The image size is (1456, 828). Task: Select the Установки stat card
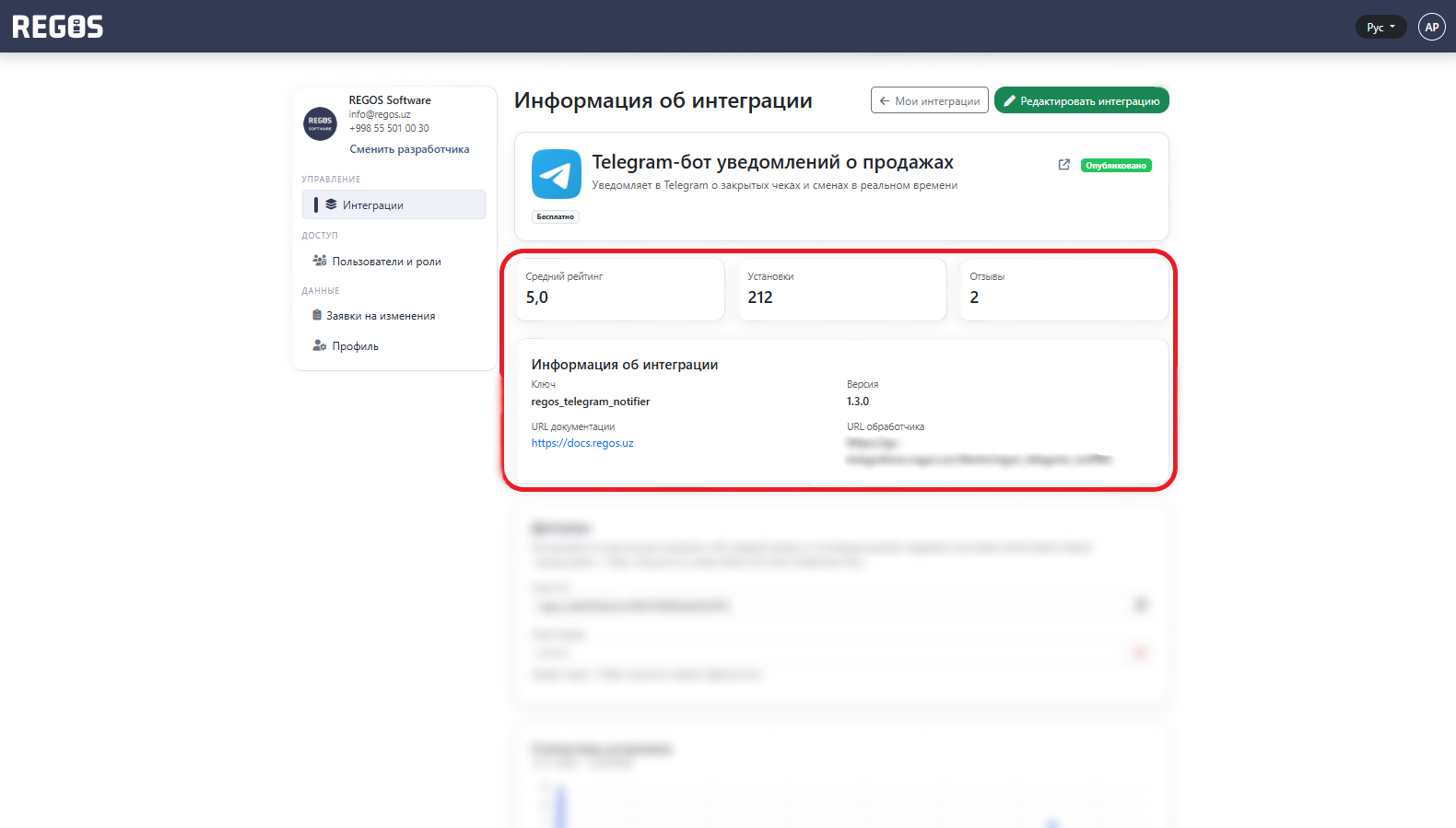coord(841,289)
